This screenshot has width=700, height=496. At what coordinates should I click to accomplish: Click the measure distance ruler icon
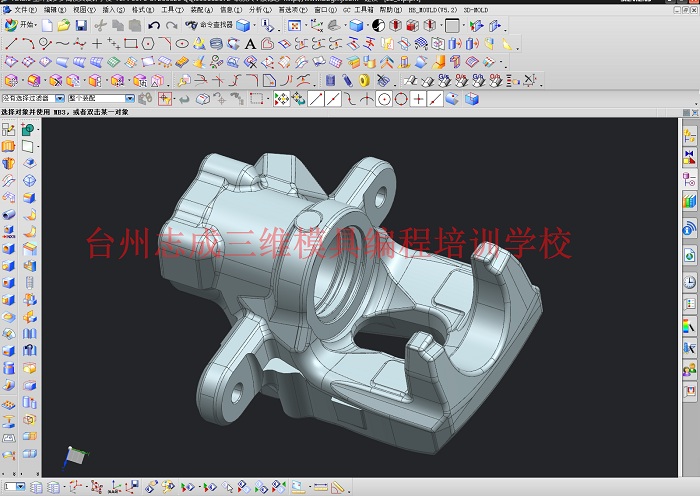coord(320,487)
